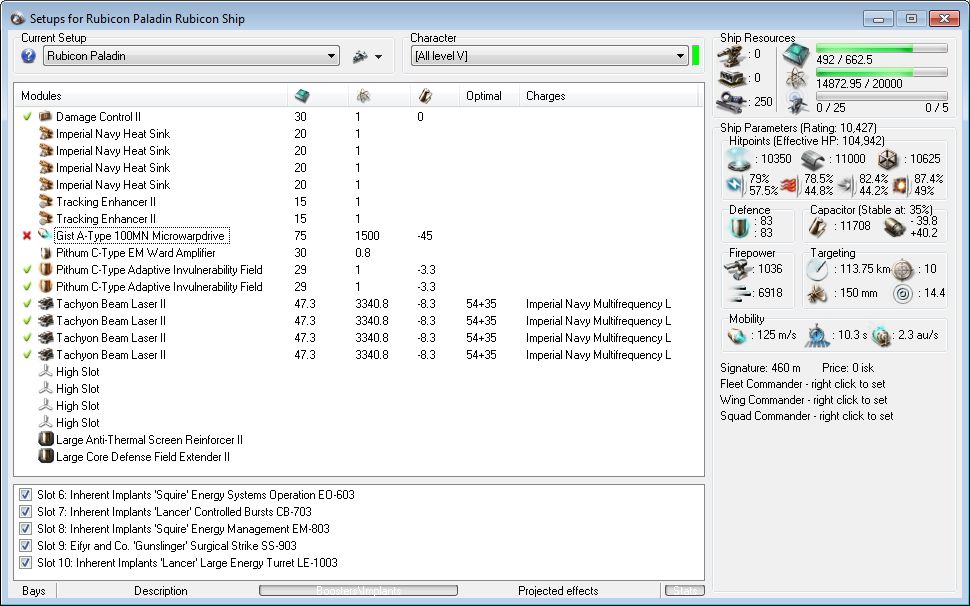Open the Current Setup Rubicon Paladin dropdown
The height and width of the screenshot is (606, 970).
(x=191, y=56)
